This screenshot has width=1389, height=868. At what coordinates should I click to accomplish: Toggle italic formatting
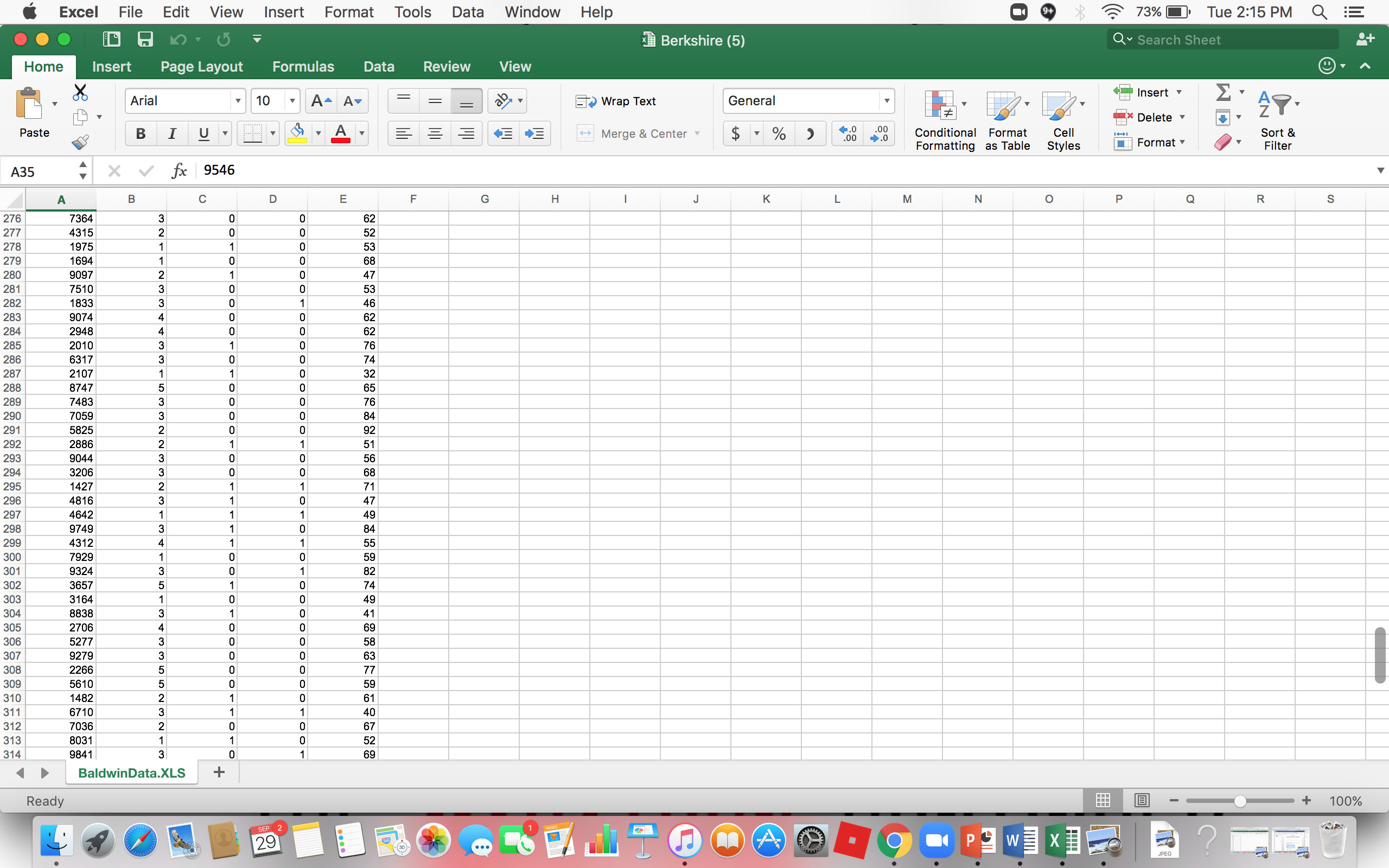(171, 133)
